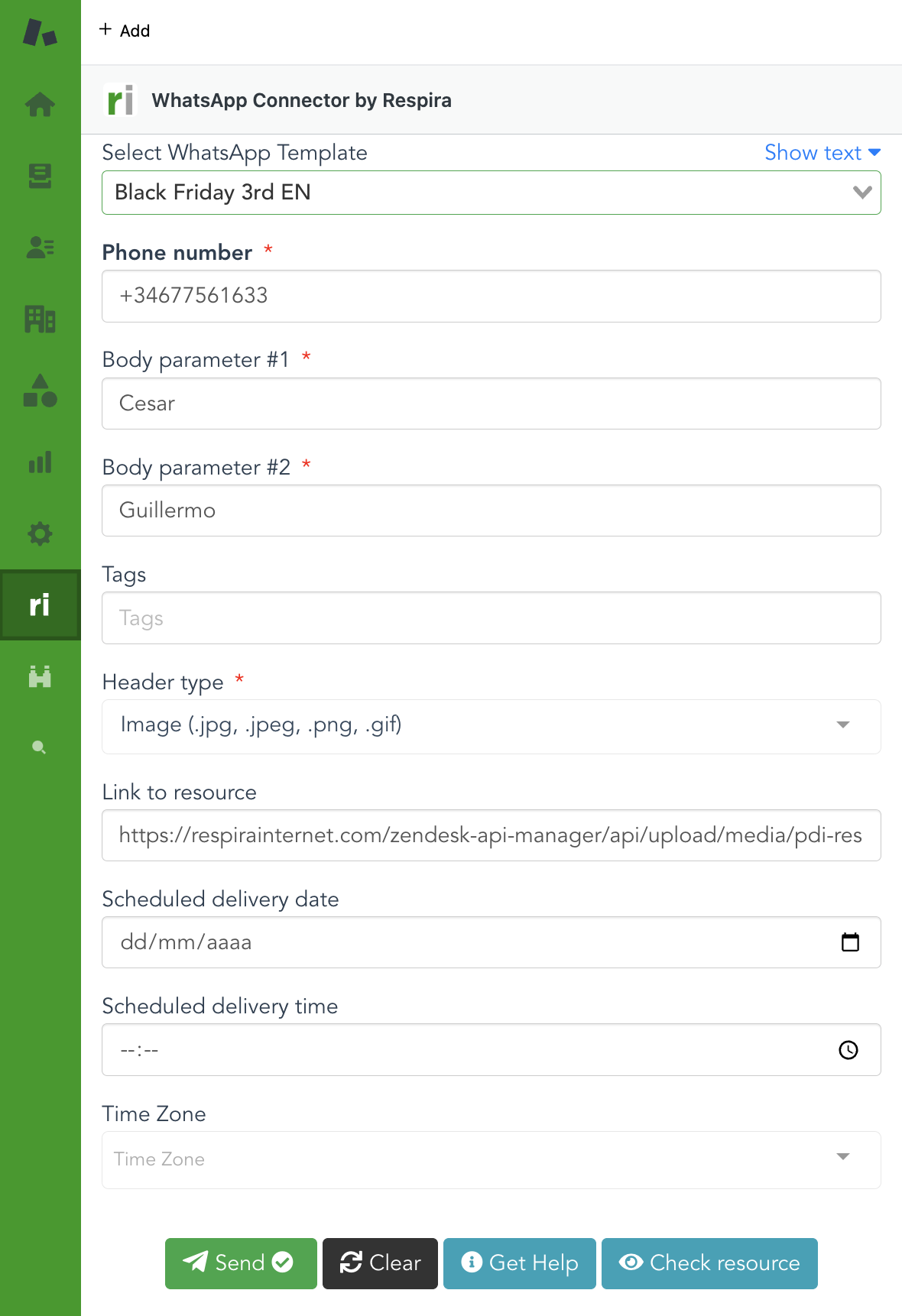Open the clock picker for delivery time
Viewport: 902px width, 1316px height.
[848, 1050]
